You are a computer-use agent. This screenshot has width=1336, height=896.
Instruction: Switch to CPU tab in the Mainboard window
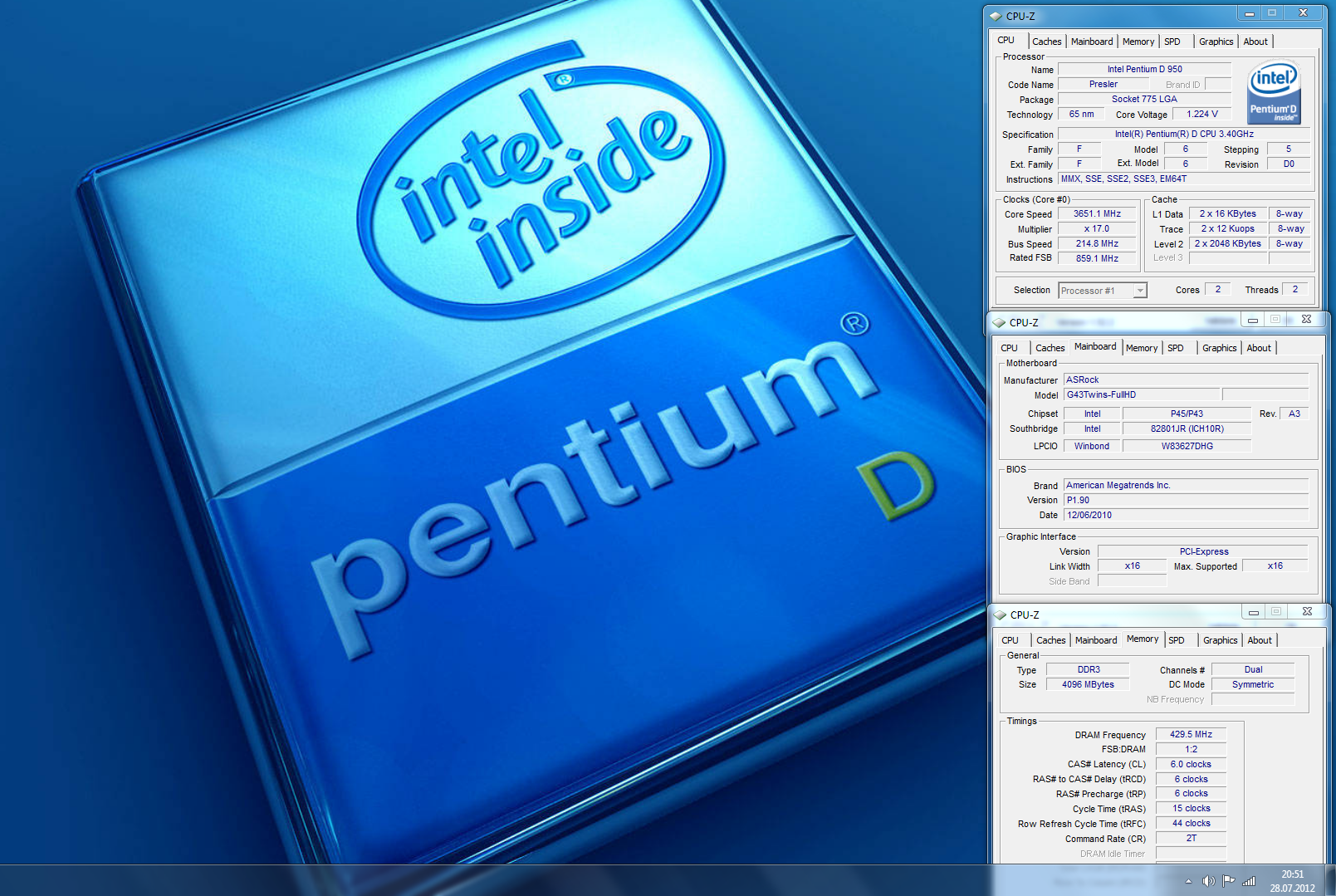(x=1009, y=348)
